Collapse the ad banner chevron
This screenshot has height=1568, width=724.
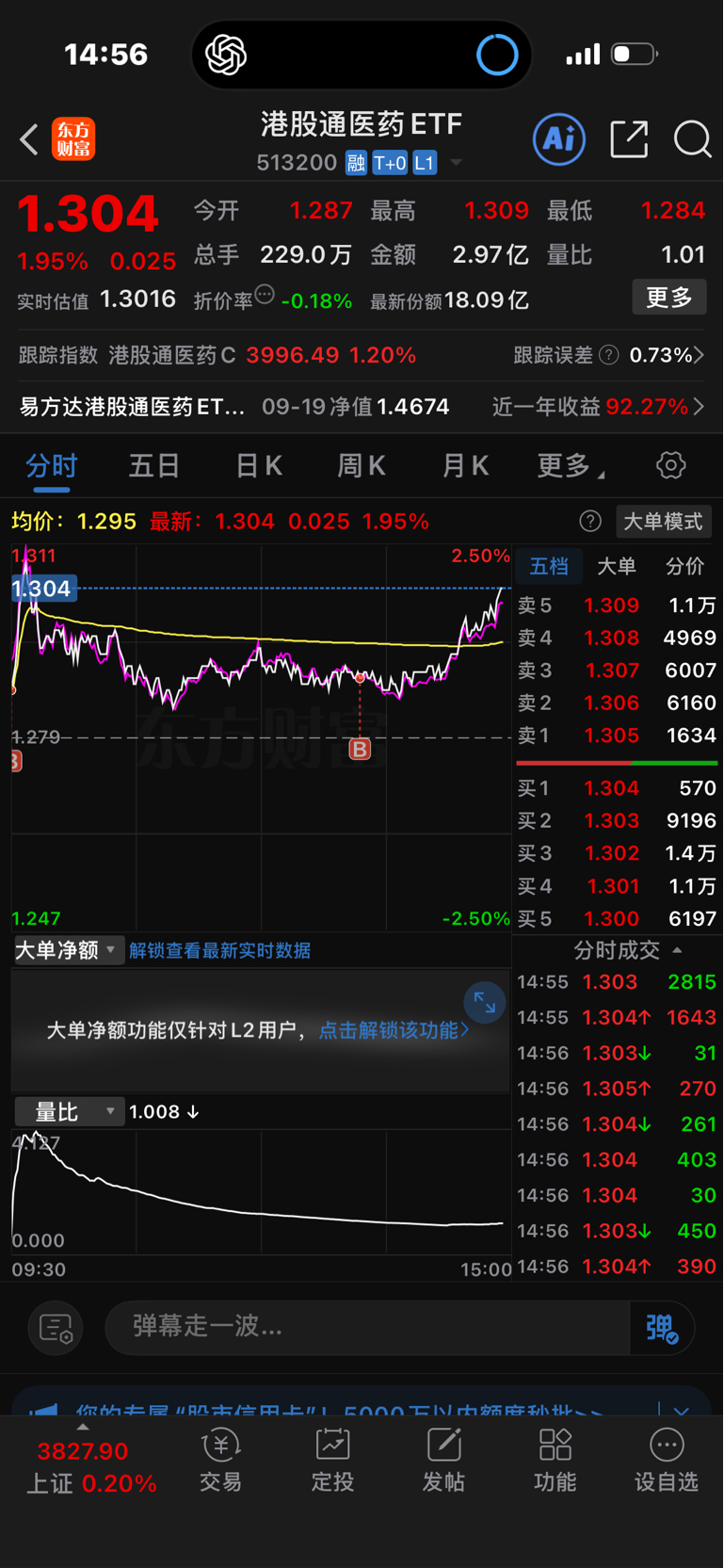682,1411
